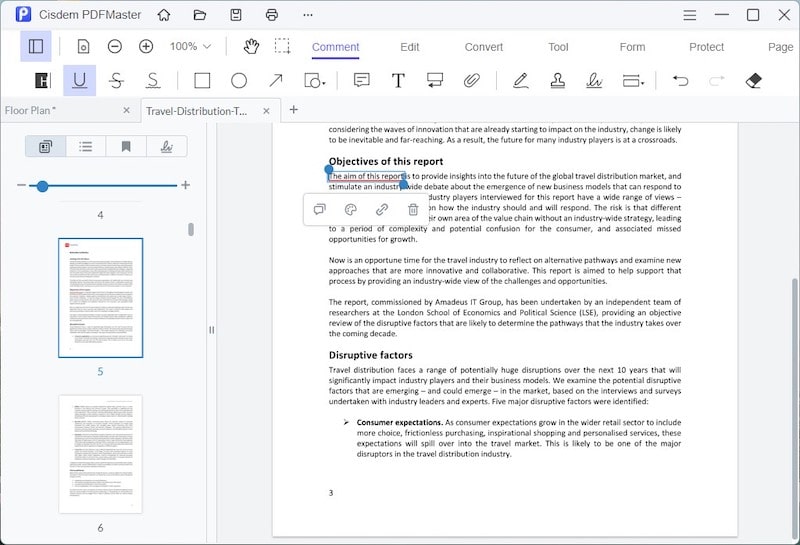Show the signatures panel in sidebar
The height and width of the screenshot is (545, 800).
[166, 147]
